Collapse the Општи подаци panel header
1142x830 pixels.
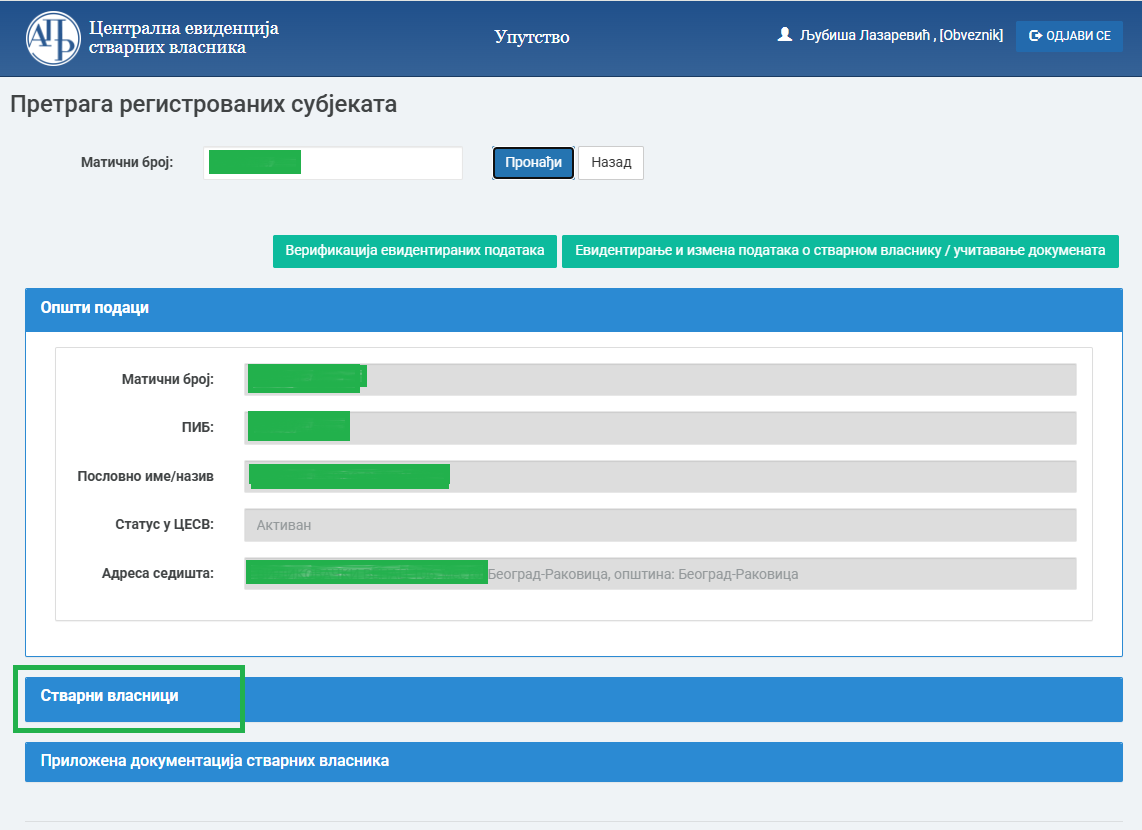point(574,309)
